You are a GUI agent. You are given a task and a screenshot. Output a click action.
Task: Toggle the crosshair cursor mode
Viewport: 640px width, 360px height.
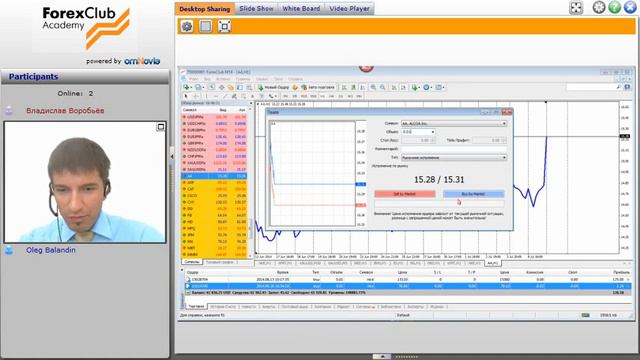click(x=196, y=96)
